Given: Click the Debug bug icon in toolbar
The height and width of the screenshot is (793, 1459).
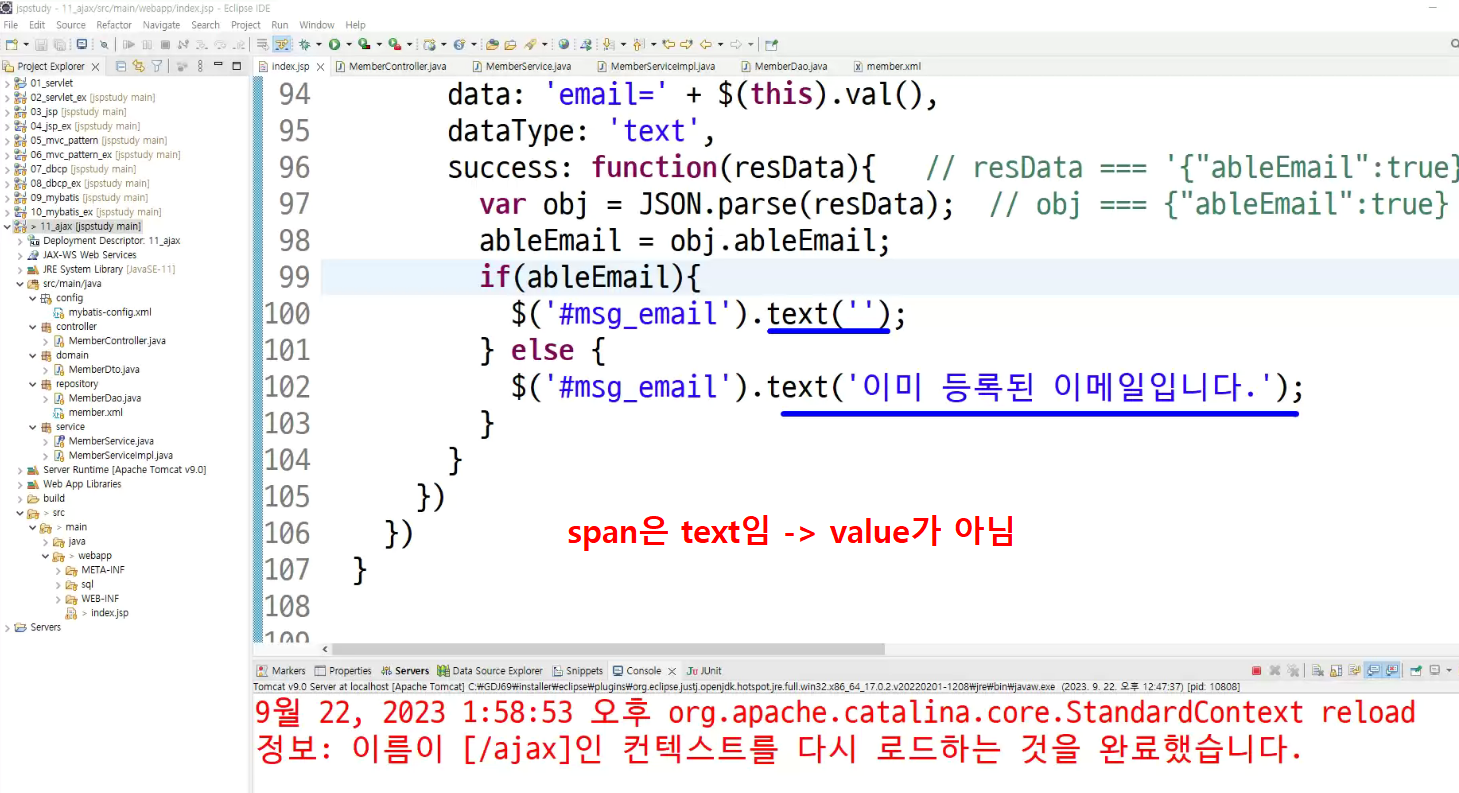Looking at the screenshot, I should pyautogui.click(x=304, y=44).
